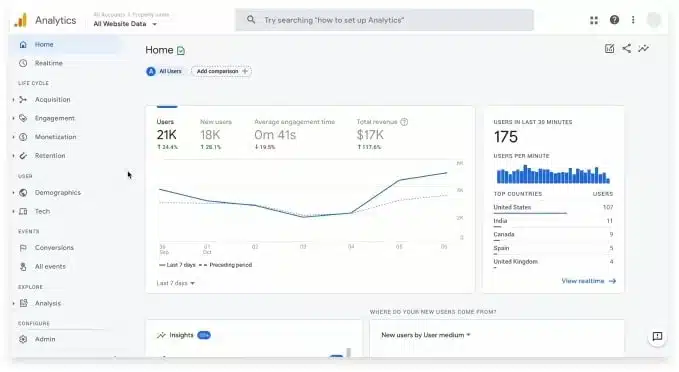Click the Total revenue info icon
The height and width of the screenshot is (372, 679).
pos(404,122)
